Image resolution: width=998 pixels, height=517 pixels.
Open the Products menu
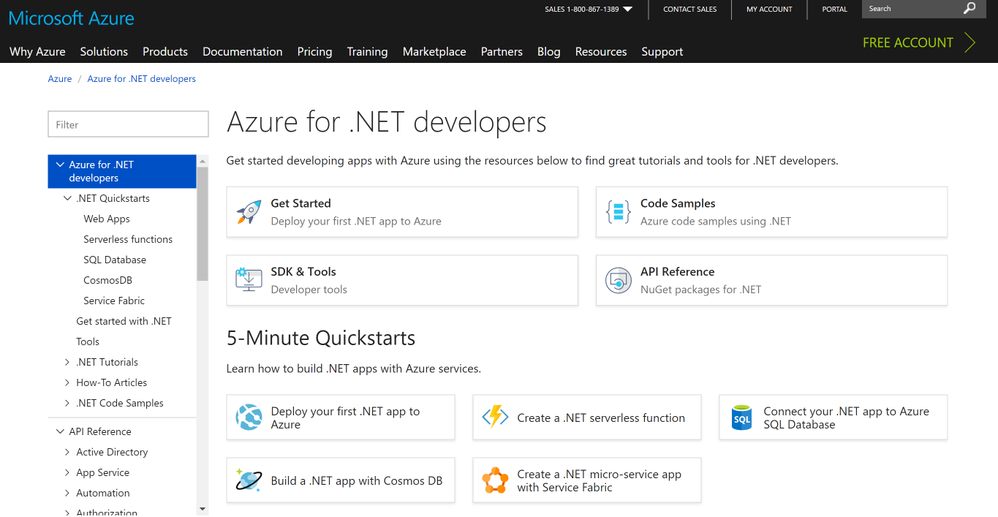tap(165, 52)
